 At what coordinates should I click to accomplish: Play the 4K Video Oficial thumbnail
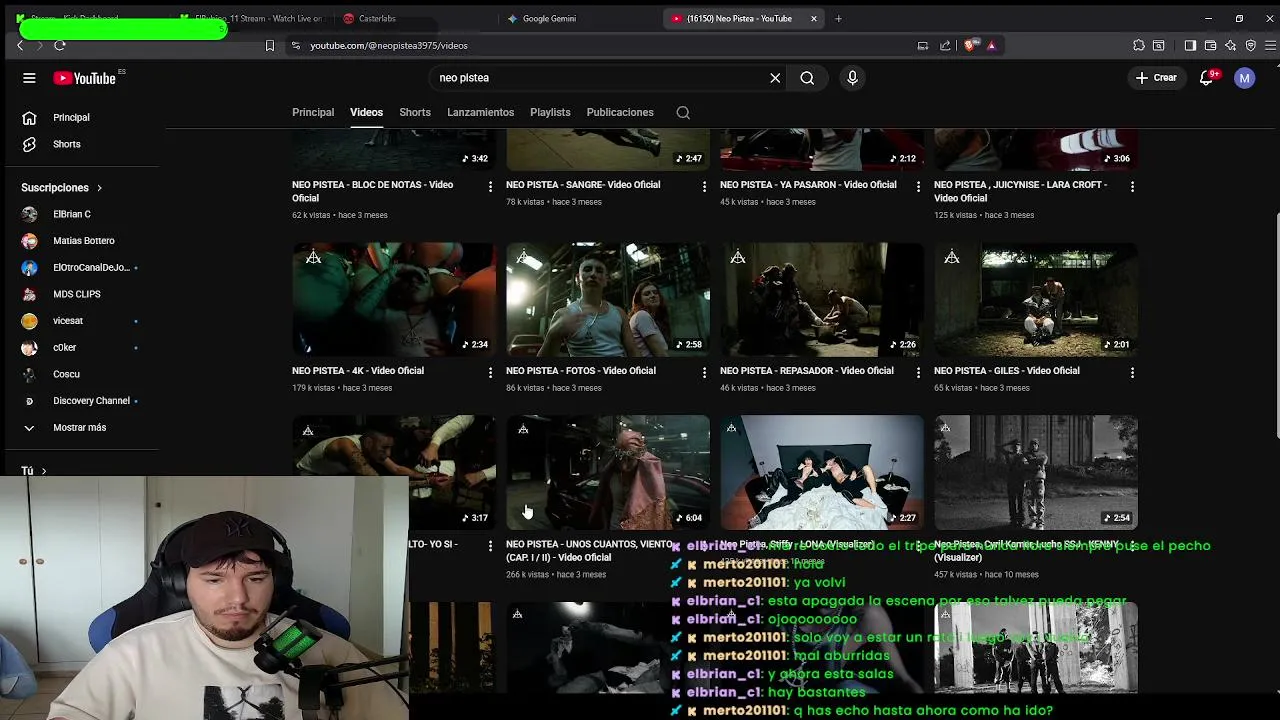[x=394, y=299]
